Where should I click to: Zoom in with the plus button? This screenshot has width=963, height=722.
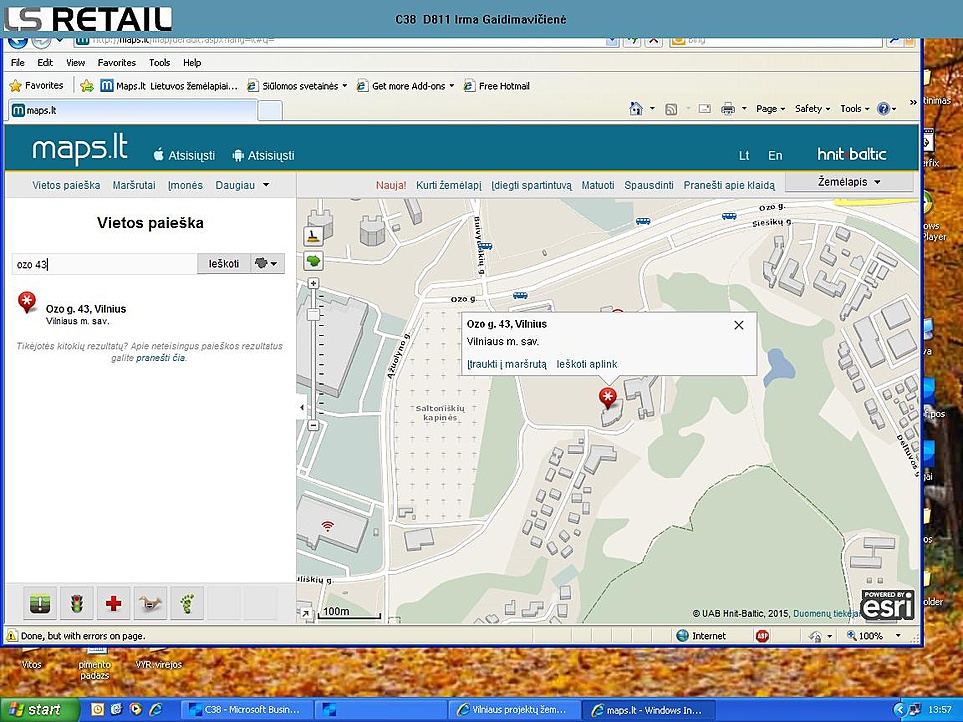click(x=313, y=284)
